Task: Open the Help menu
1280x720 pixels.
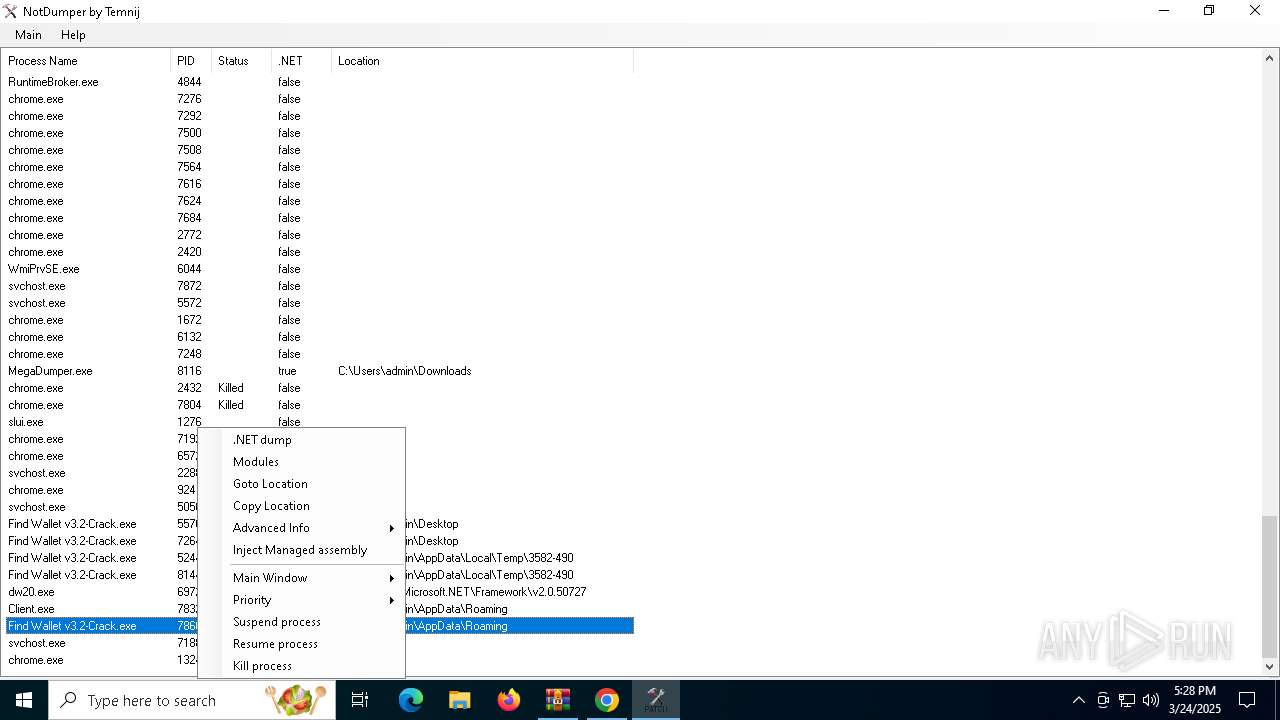Action: pos(73,35)
